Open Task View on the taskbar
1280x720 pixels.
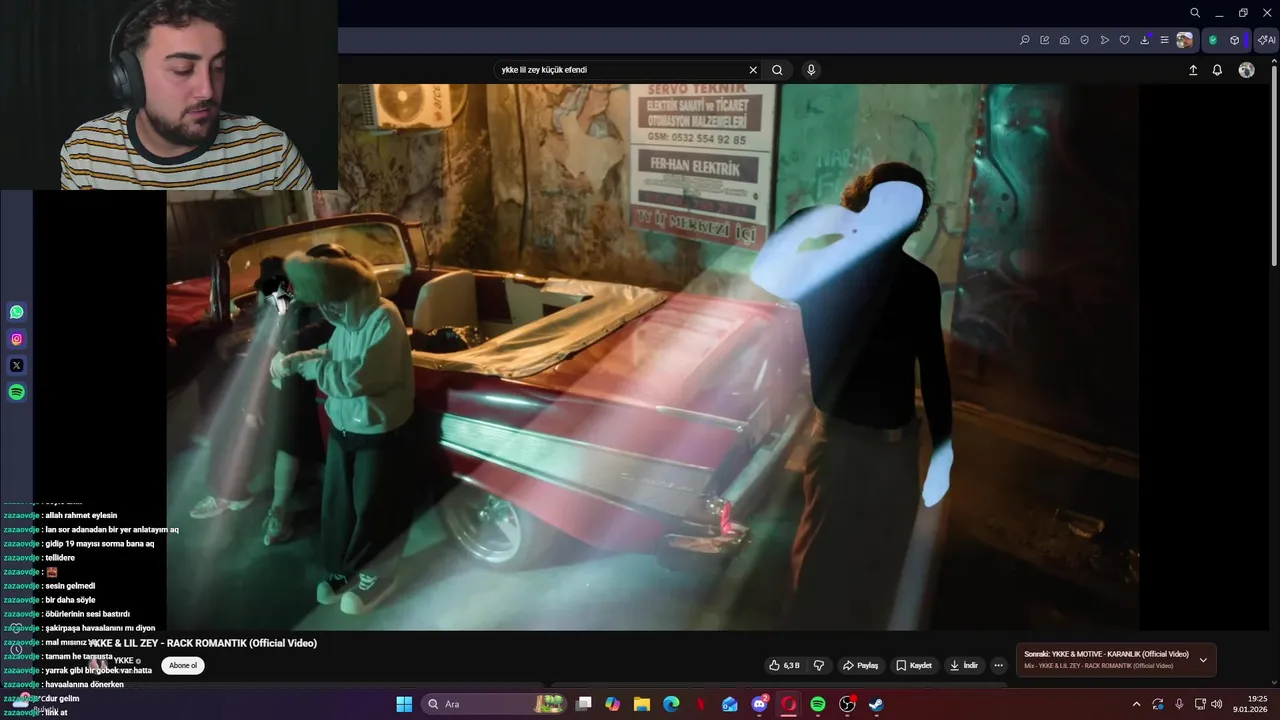[x=584, y=704]
